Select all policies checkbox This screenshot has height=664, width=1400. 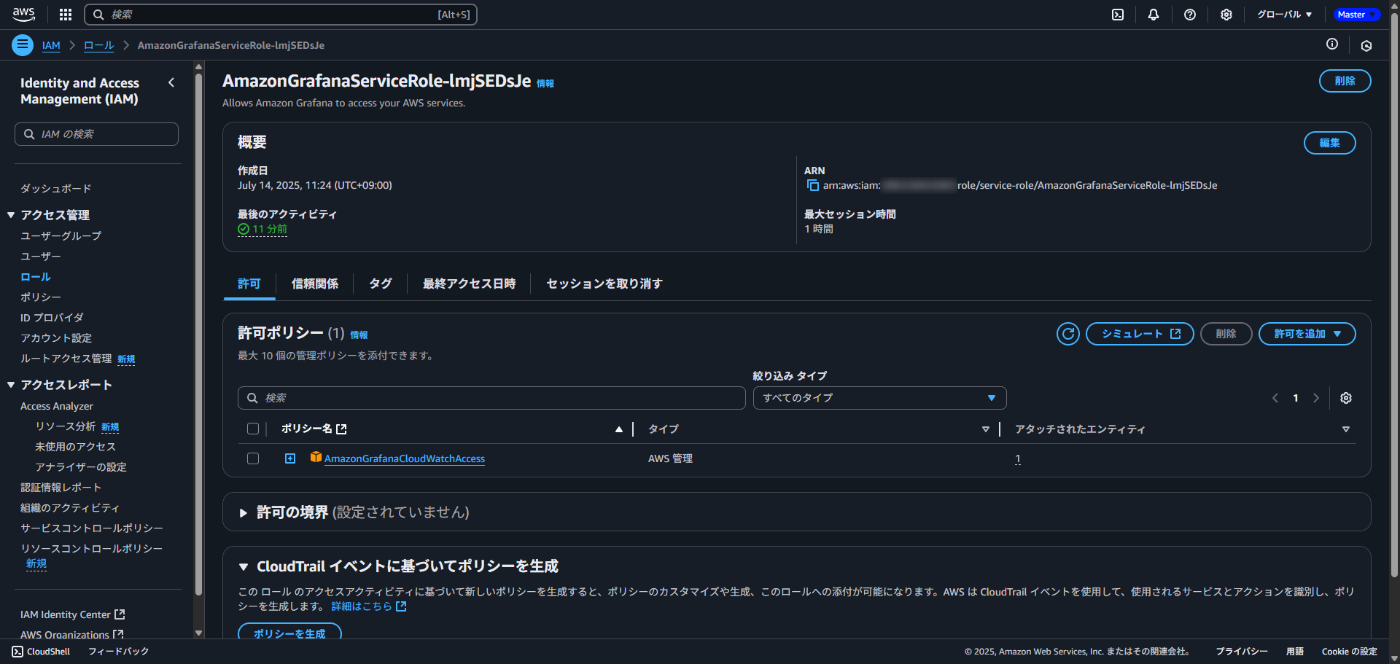tap(253, 429)
